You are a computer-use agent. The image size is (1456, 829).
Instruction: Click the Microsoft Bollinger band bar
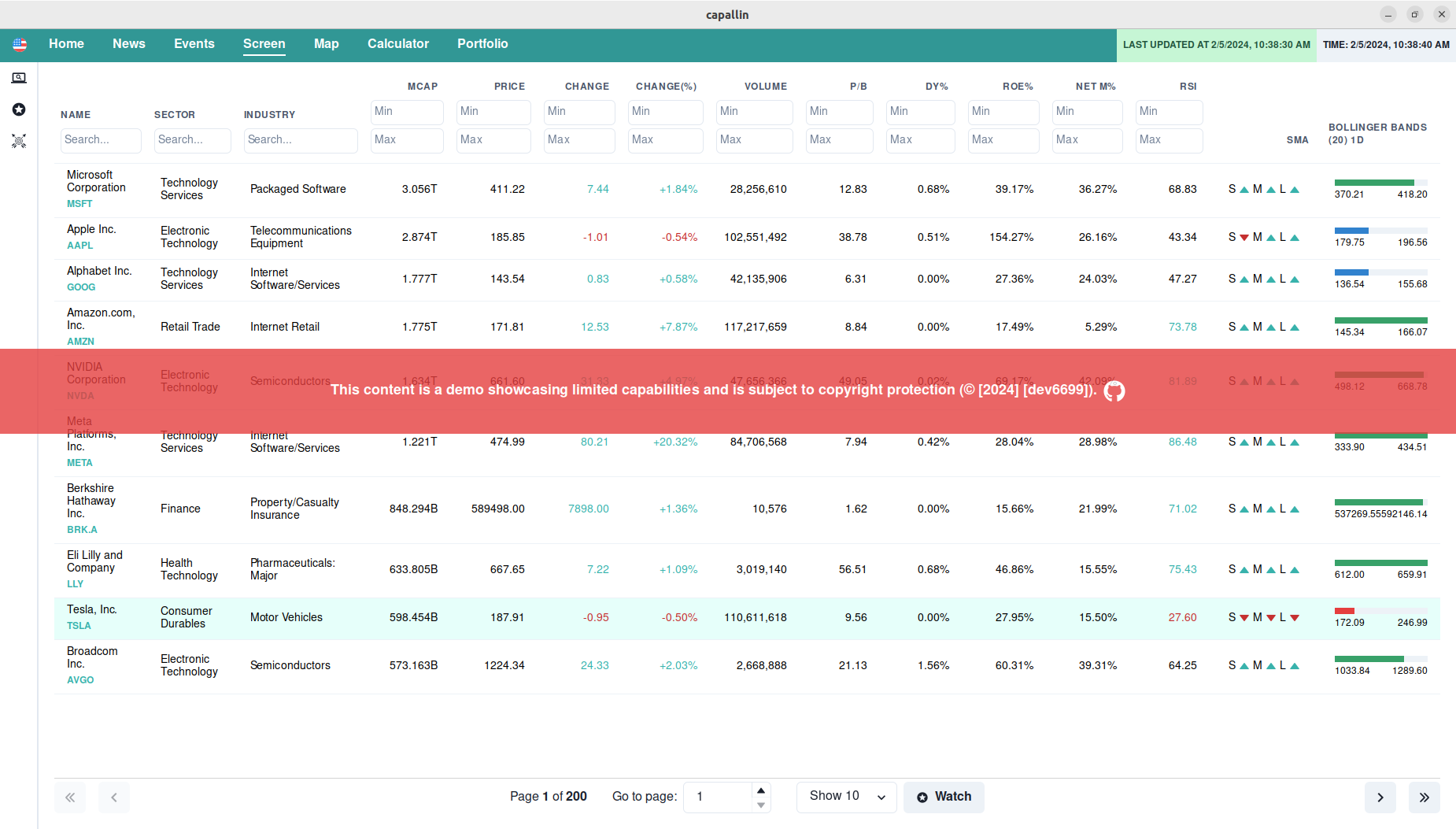point(1381,183)
